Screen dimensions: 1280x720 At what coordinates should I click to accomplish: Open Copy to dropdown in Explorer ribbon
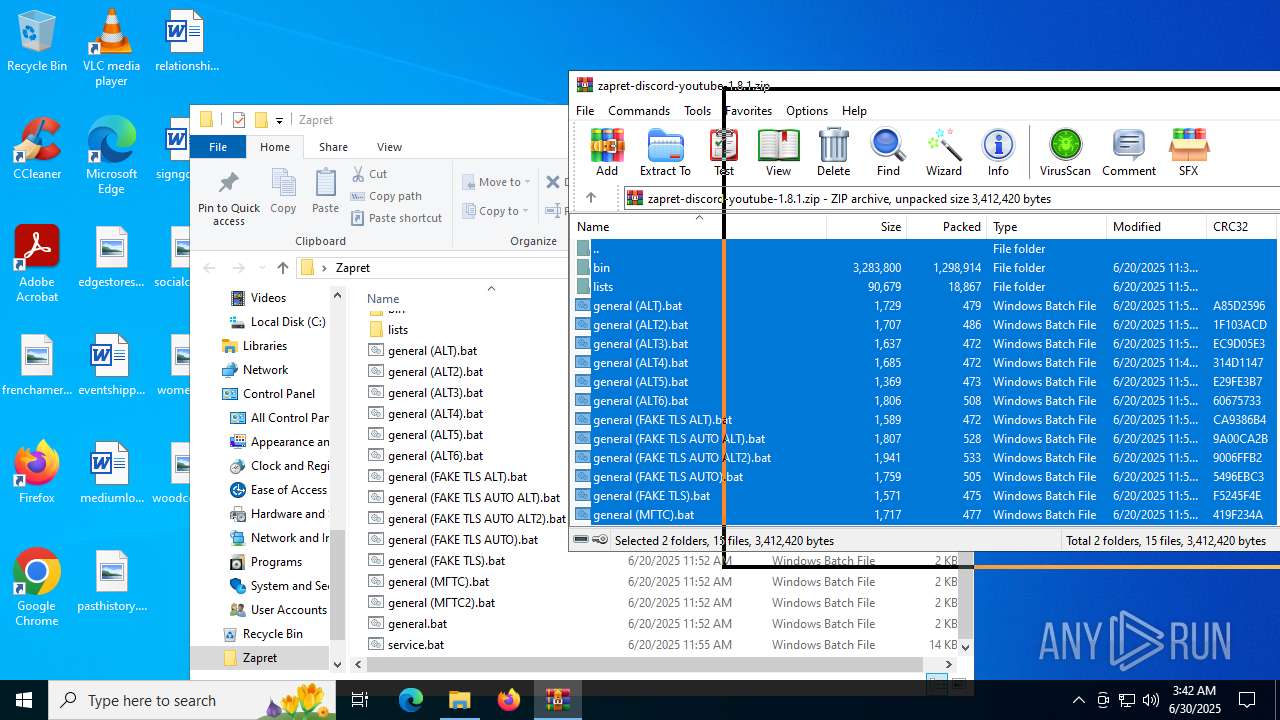[496, 211]
